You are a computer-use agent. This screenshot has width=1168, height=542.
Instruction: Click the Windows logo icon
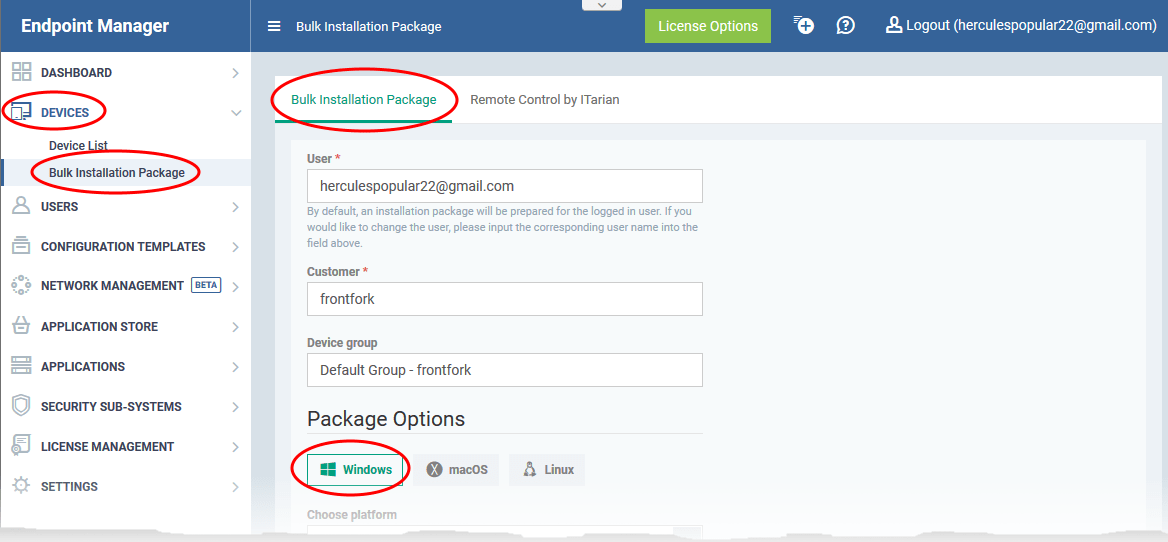click(328, 470)
